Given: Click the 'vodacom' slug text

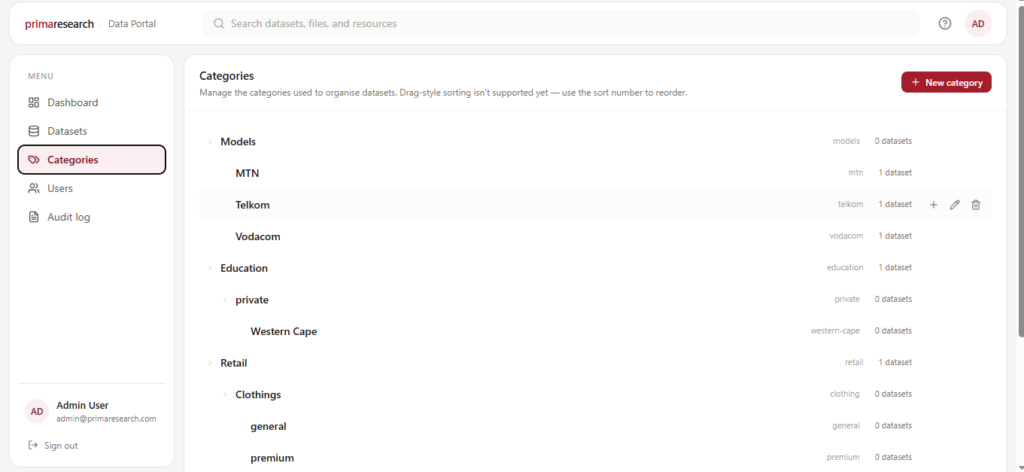Looking at the screenshot, I should pos(846,236).
